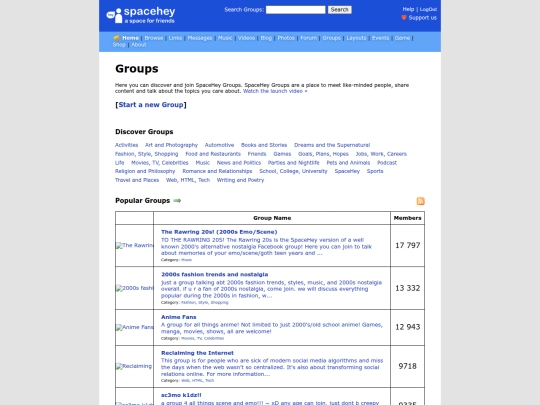This screenshot has width=540, height=405.
Task: Open the Sports category
Action: point(375,171)
